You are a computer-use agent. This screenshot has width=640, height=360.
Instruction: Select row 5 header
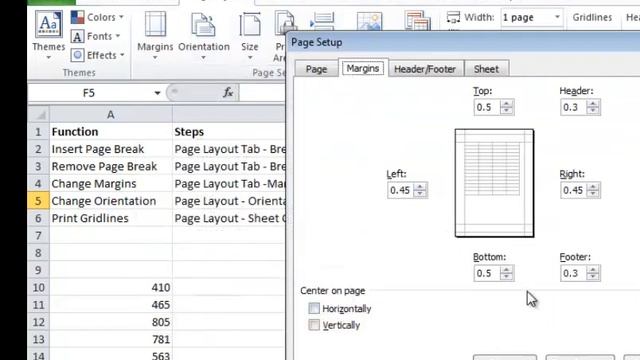point(38,201)
